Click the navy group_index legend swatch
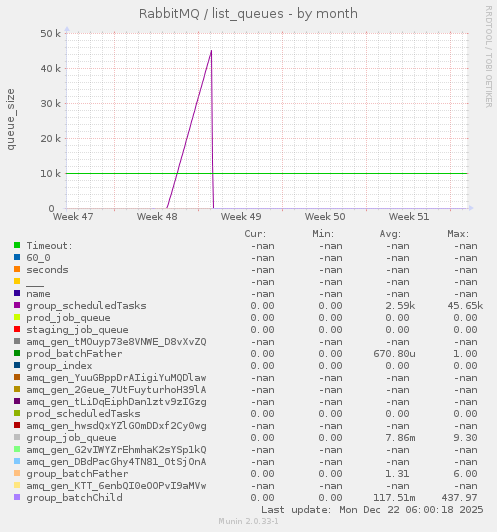497x532 pixels. click(x=17, y=365)
